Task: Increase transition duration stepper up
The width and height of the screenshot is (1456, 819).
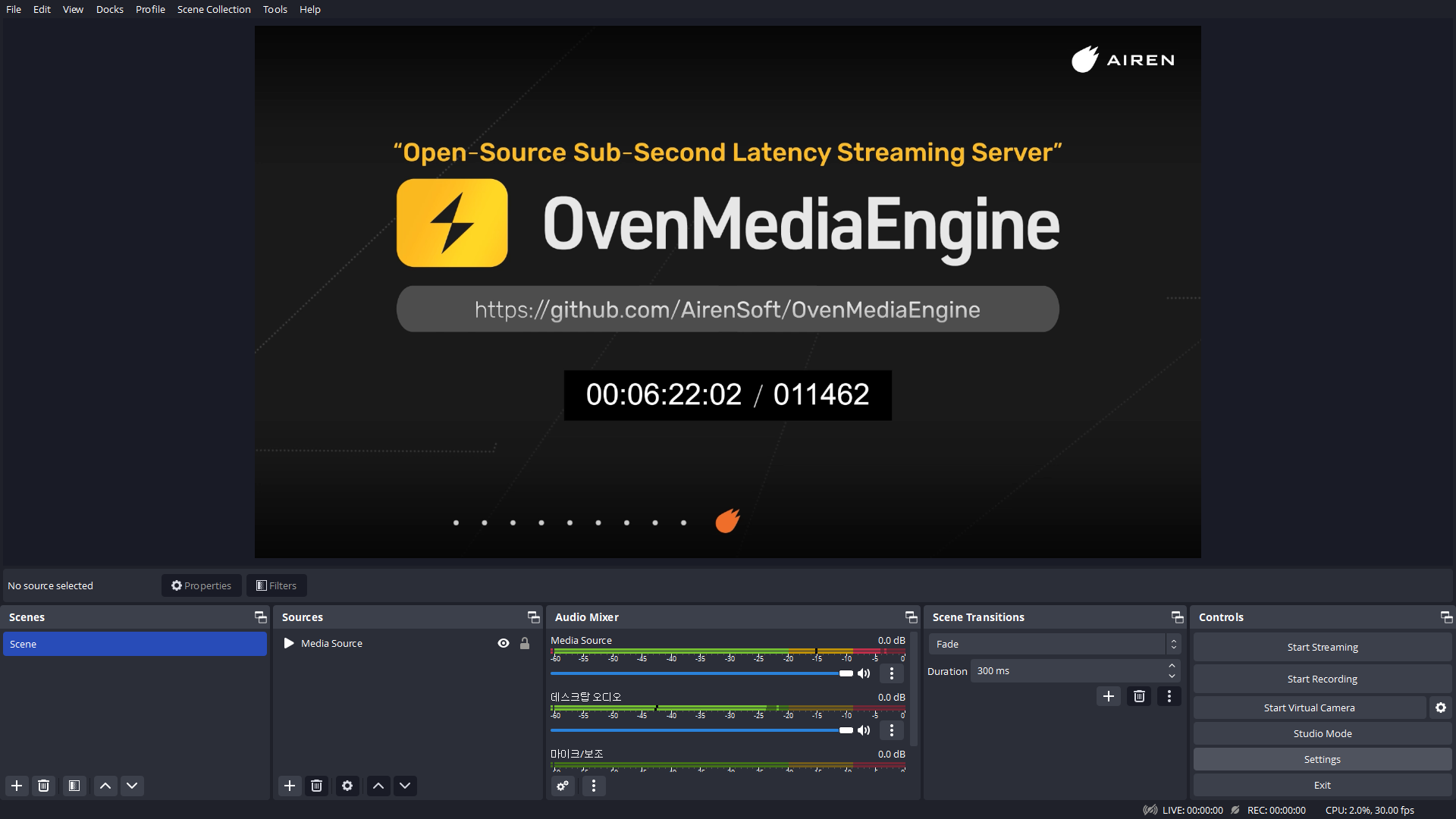Action: [x=1172, y=666]
